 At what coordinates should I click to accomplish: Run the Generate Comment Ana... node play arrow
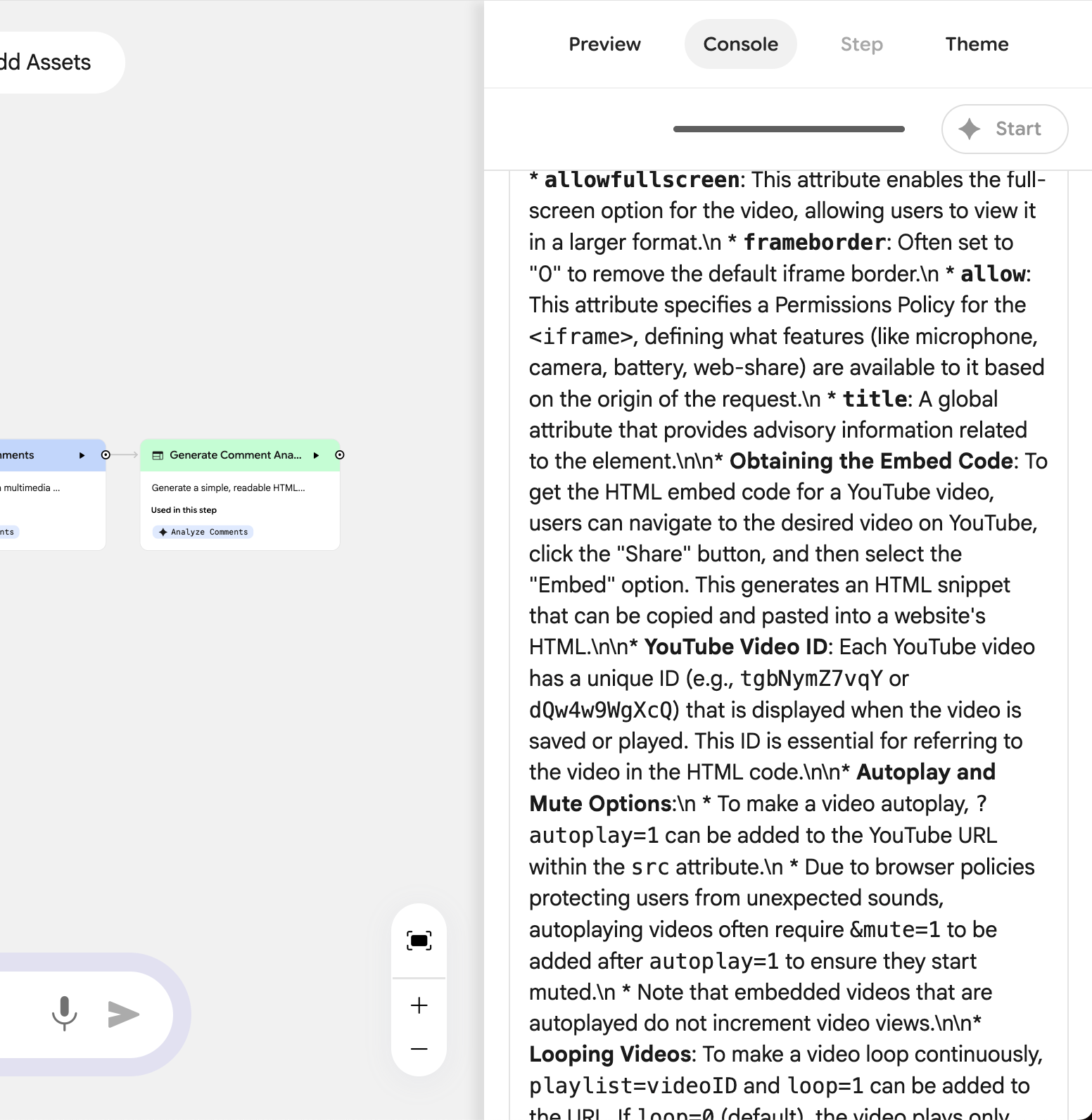tap(317, 455)
